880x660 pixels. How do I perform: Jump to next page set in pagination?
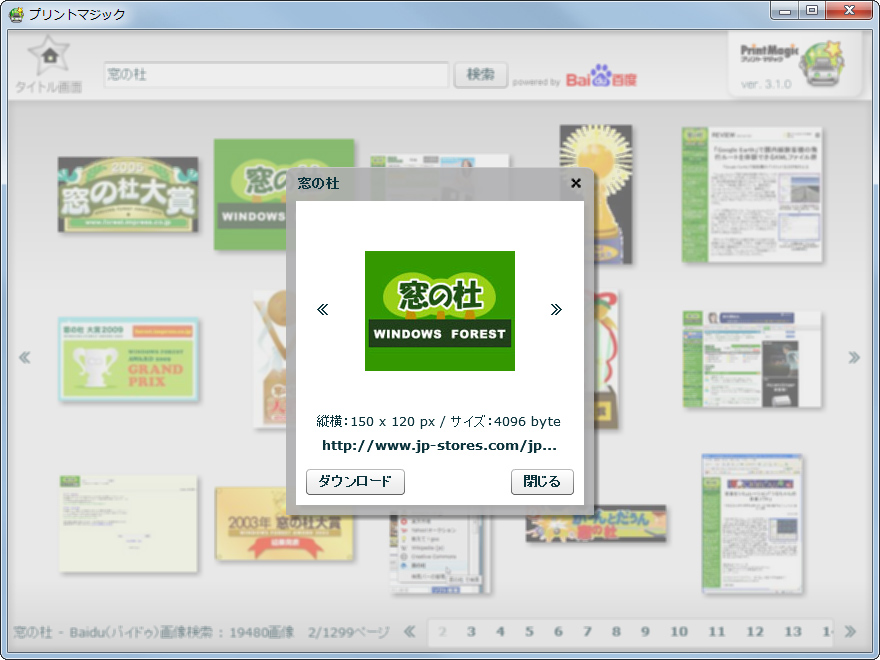pos(850,631)
